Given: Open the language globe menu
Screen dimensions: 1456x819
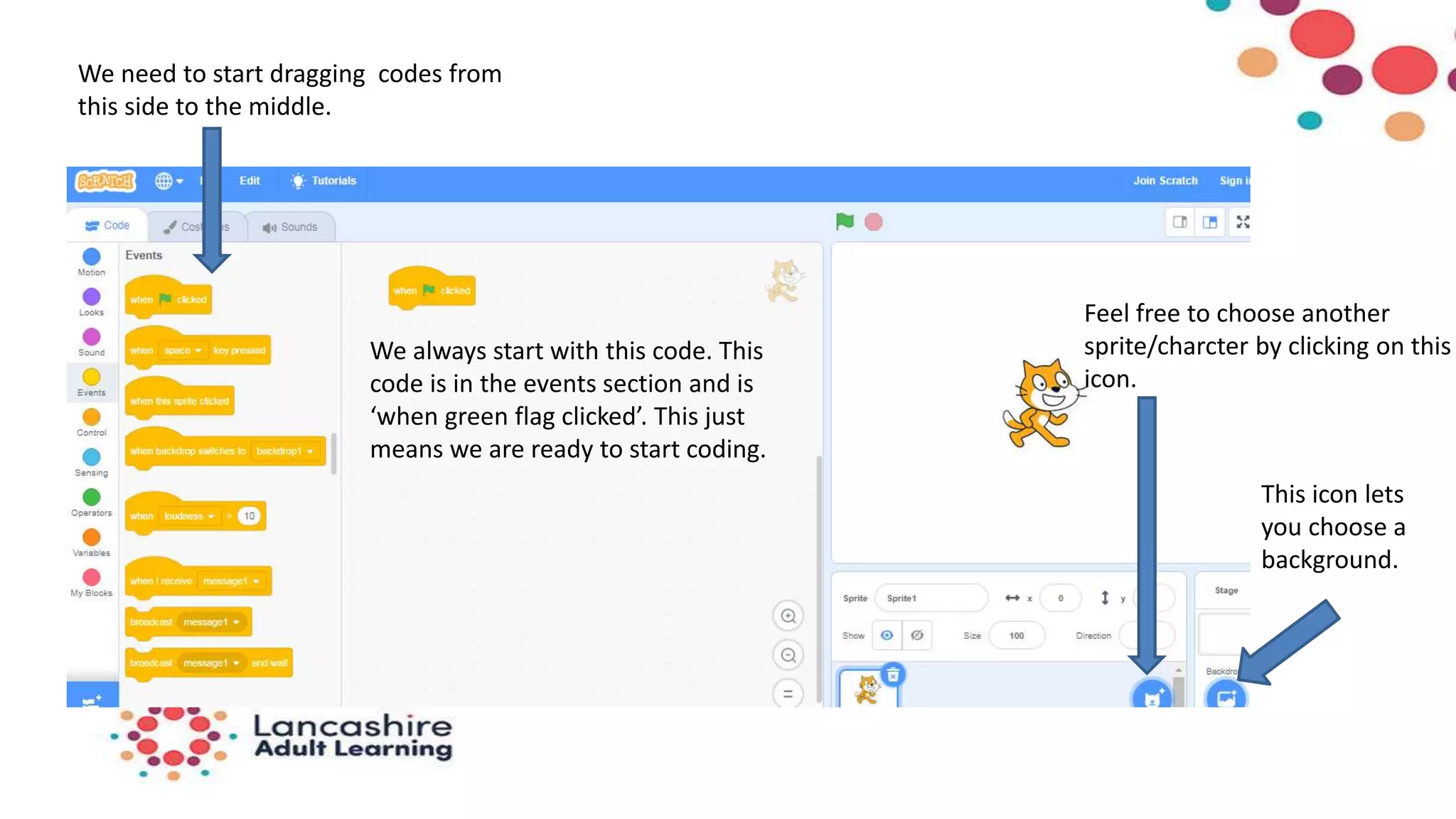Looking at the screenshot, I should click(x=169, y=181).
